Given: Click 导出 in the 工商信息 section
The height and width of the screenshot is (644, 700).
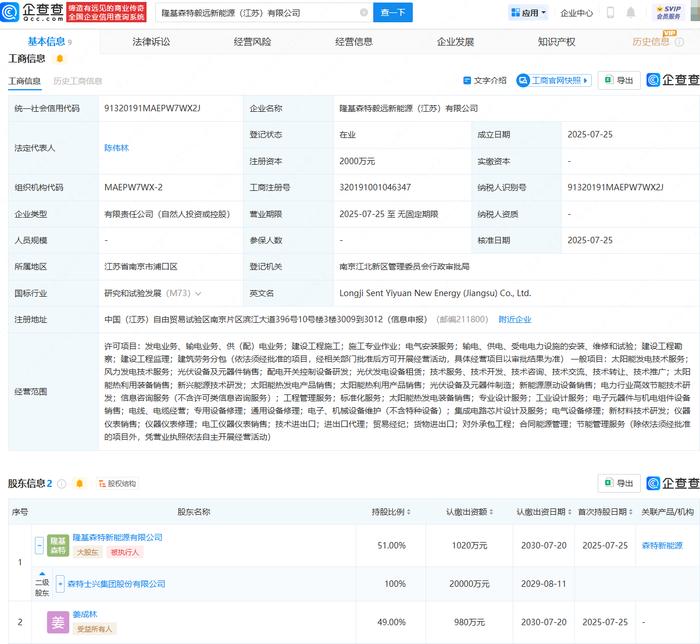Looking at the screenshot, I should coord(619,80).
